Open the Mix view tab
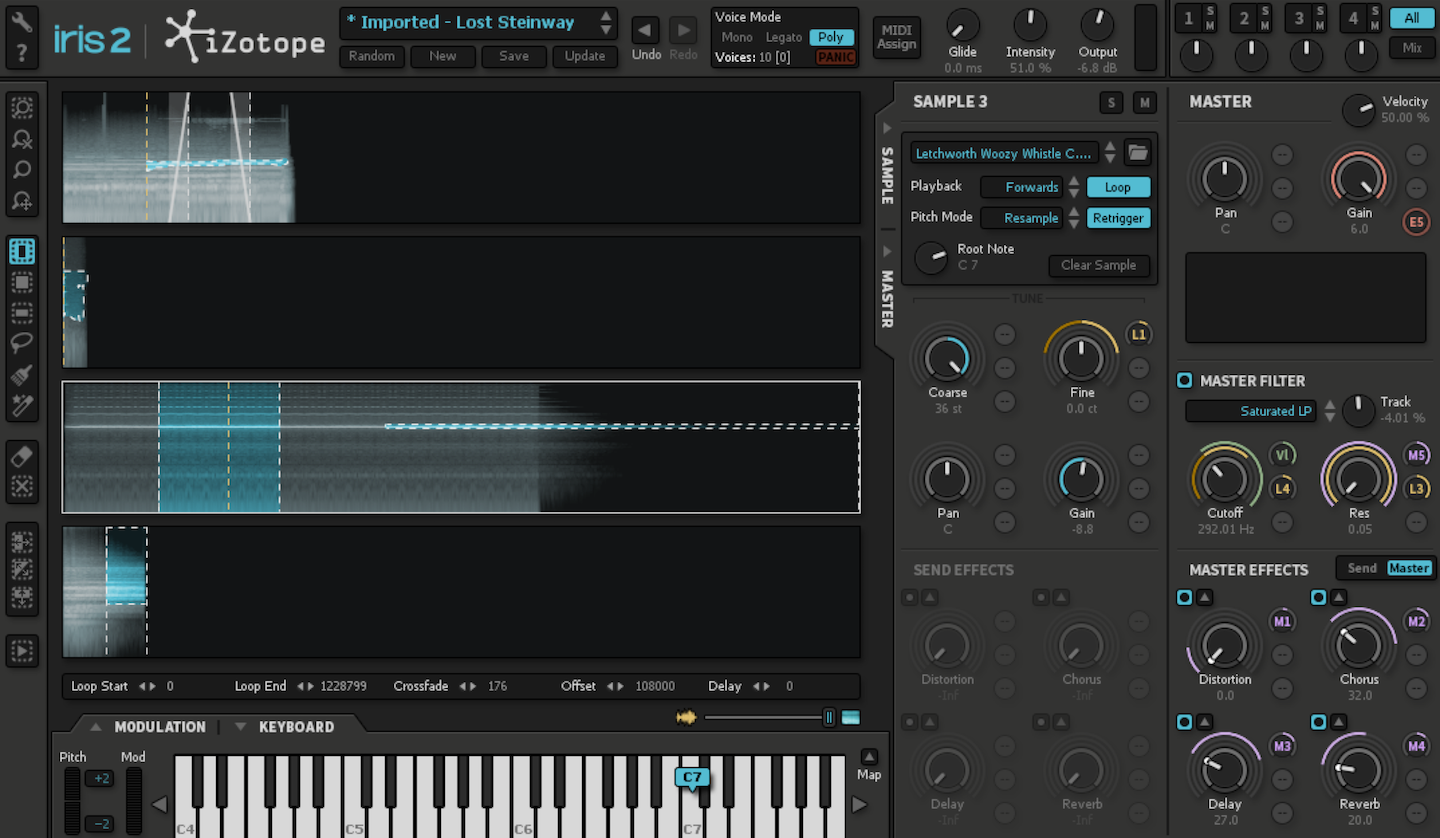 coord(1412,48)
